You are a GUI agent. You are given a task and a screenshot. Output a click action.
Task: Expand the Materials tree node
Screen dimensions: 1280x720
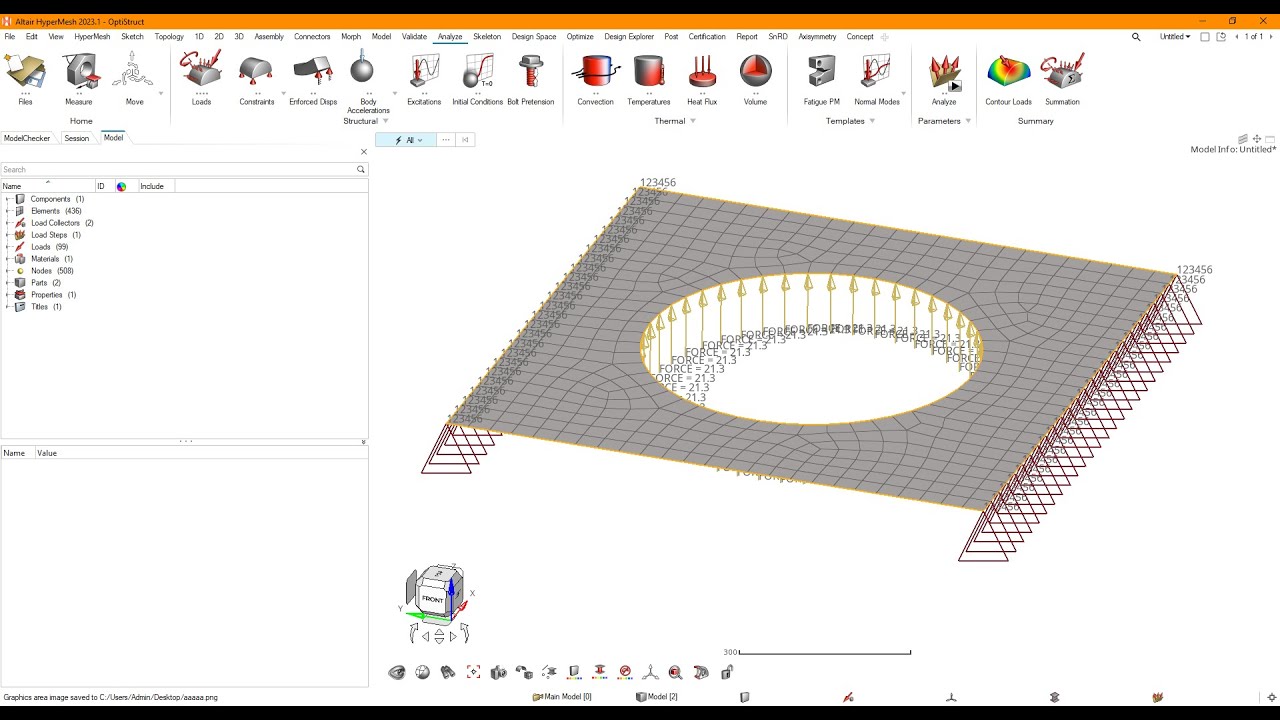7,259
